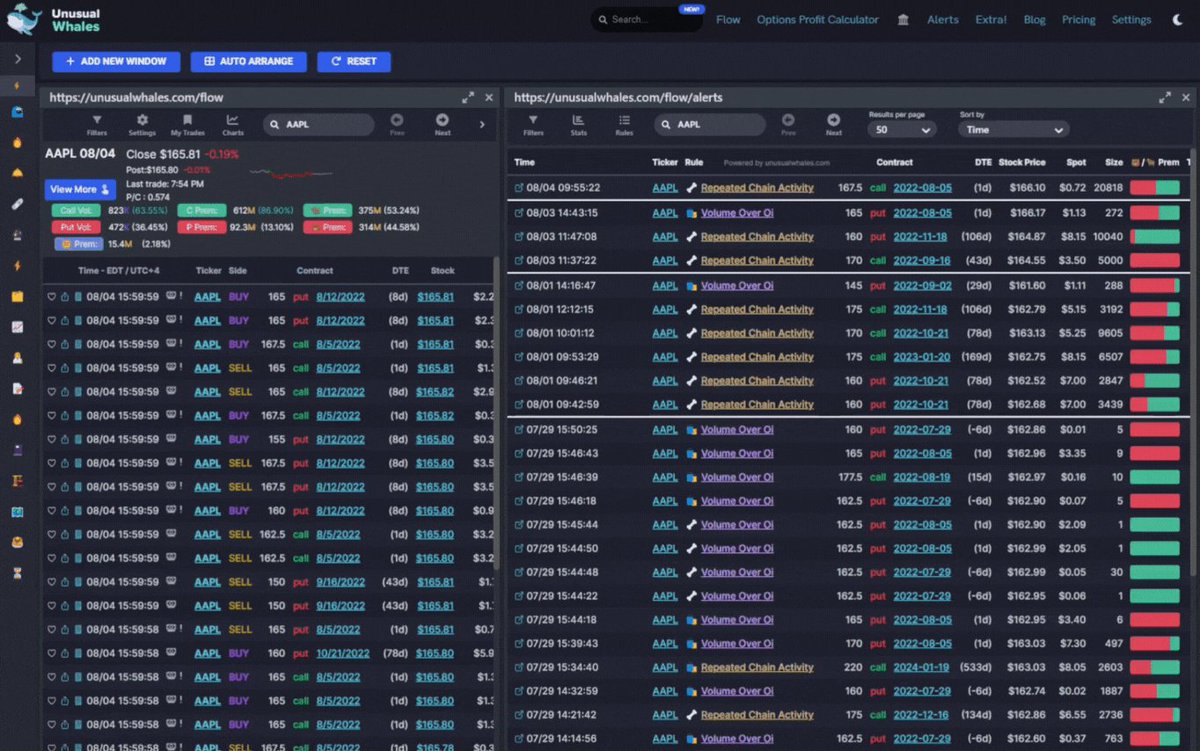Open contract 2024-01-19 link in alerts
The height and width of the screenshot is (751, 1200).
click(x=920, y=668)
